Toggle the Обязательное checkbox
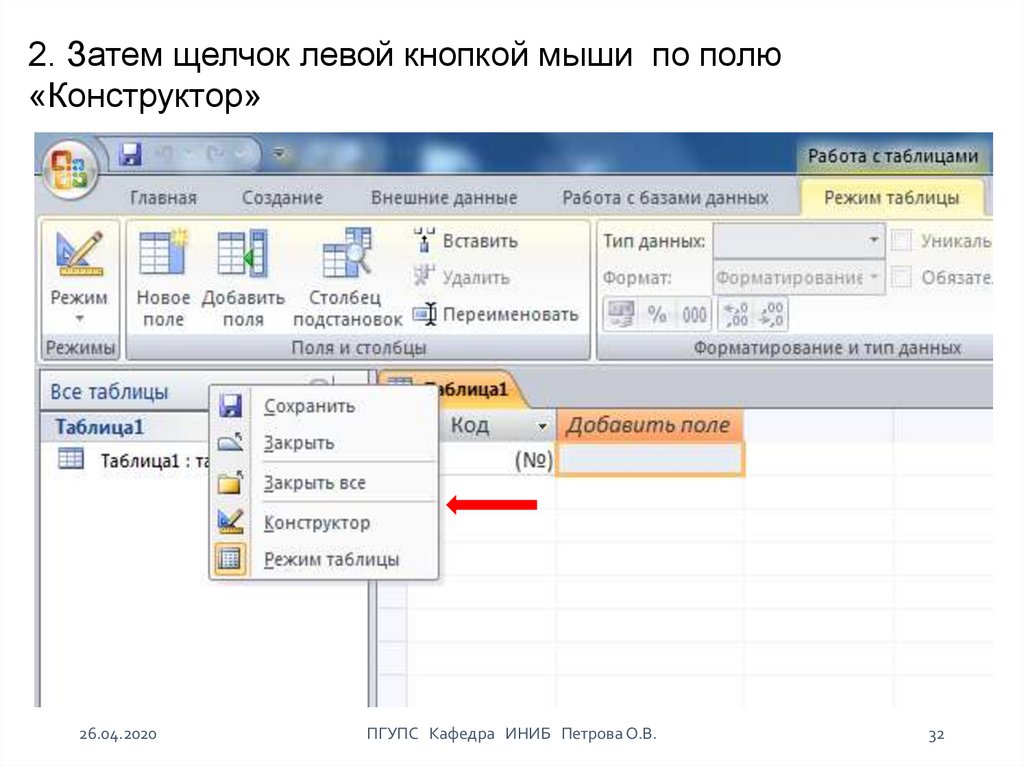 click(x=901, y=277)
